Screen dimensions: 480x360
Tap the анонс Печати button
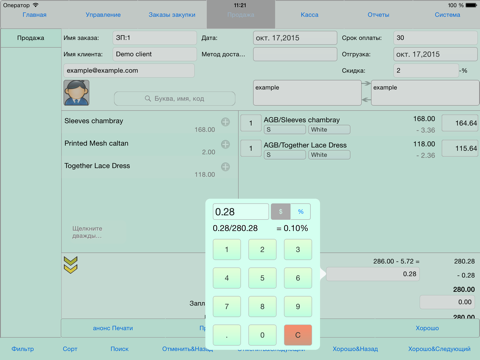113,328
